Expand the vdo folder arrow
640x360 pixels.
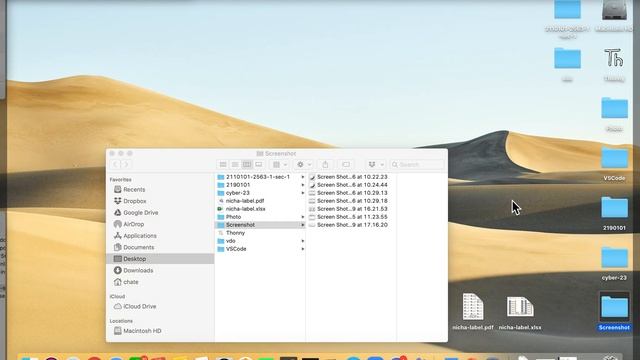[302, 241]
